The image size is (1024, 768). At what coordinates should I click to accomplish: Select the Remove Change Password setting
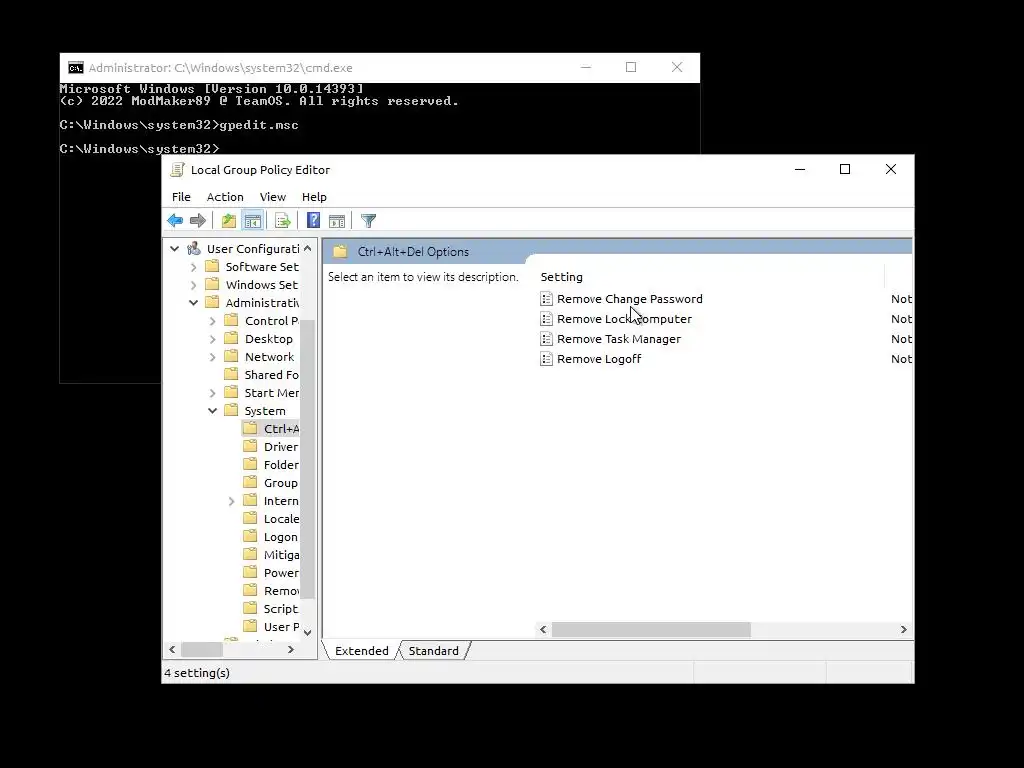630,299
